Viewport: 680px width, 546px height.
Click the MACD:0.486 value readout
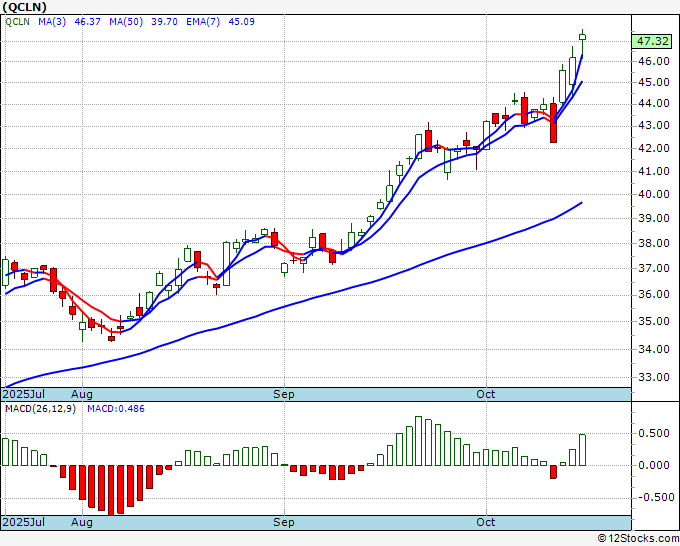pos(116,409)
